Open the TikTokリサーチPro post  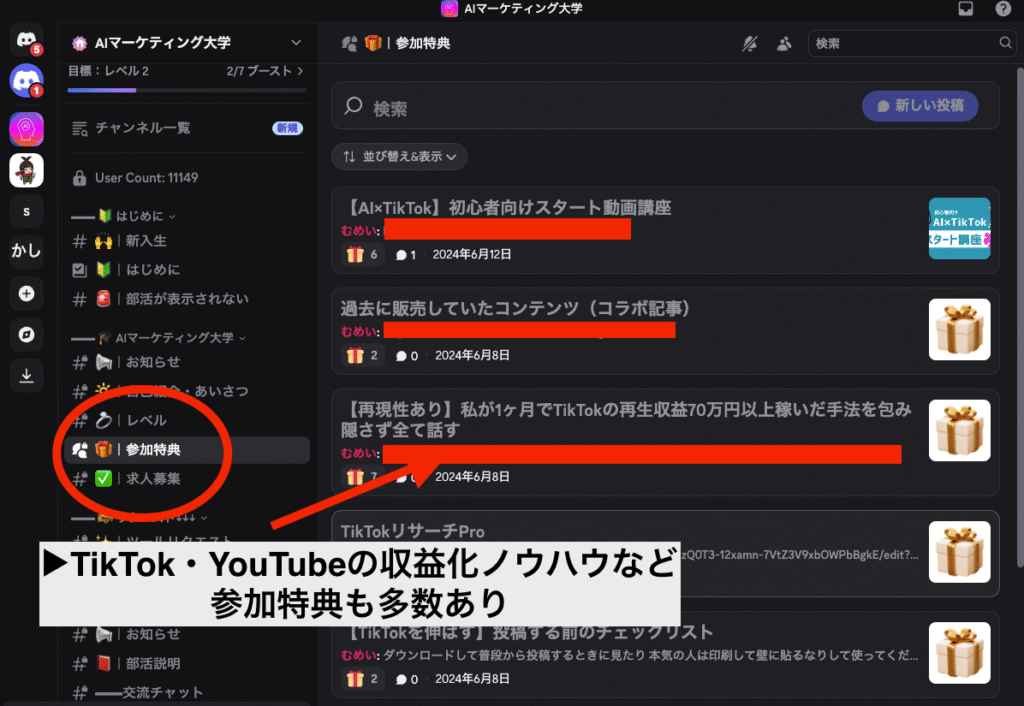click(665, 553)
